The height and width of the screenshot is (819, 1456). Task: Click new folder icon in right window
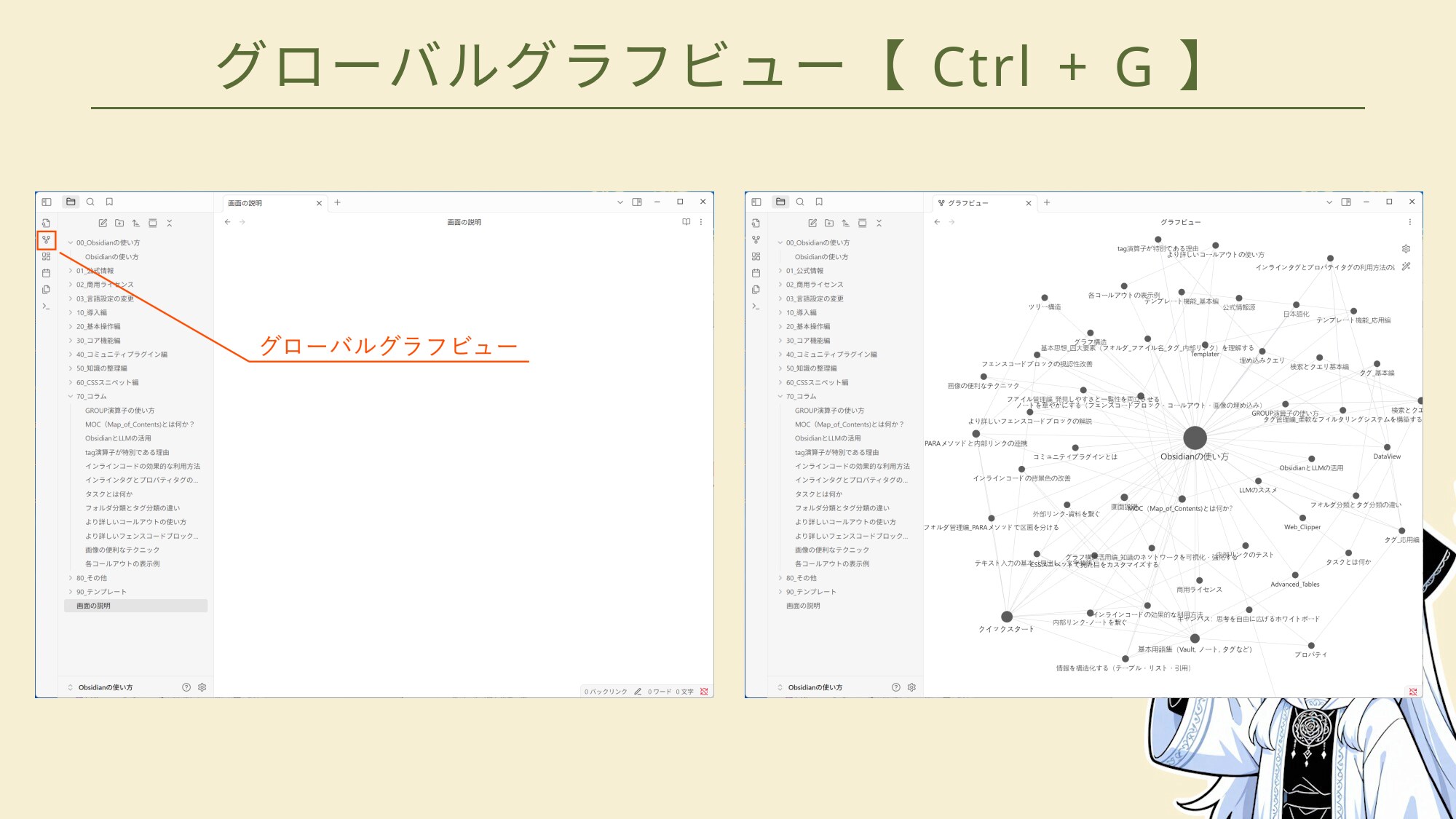click(x=829, y=223)
